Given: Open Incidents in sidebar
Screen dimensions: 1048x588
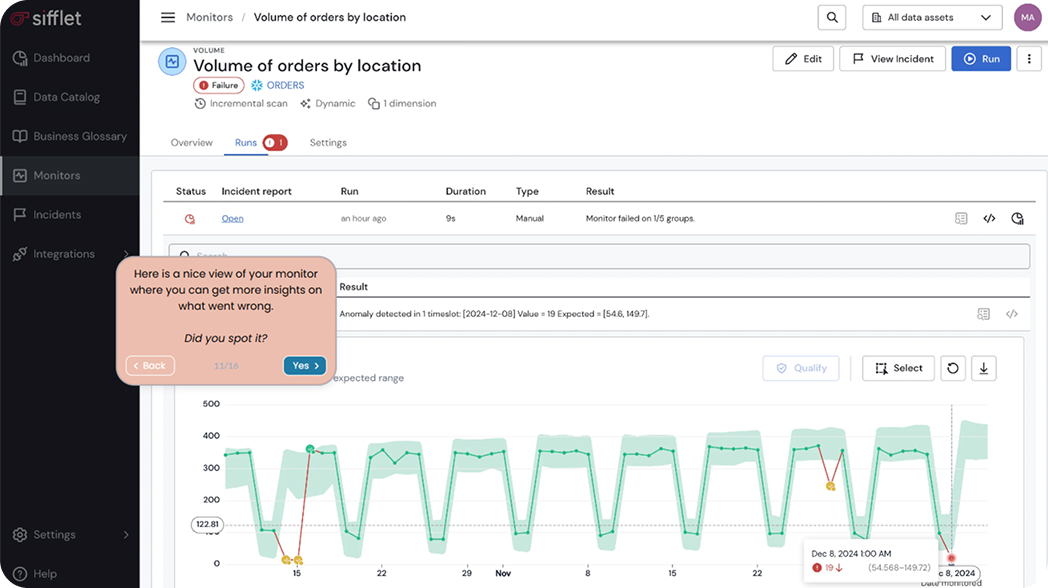Looking at the screenshot, I should (x=47, y=214).
